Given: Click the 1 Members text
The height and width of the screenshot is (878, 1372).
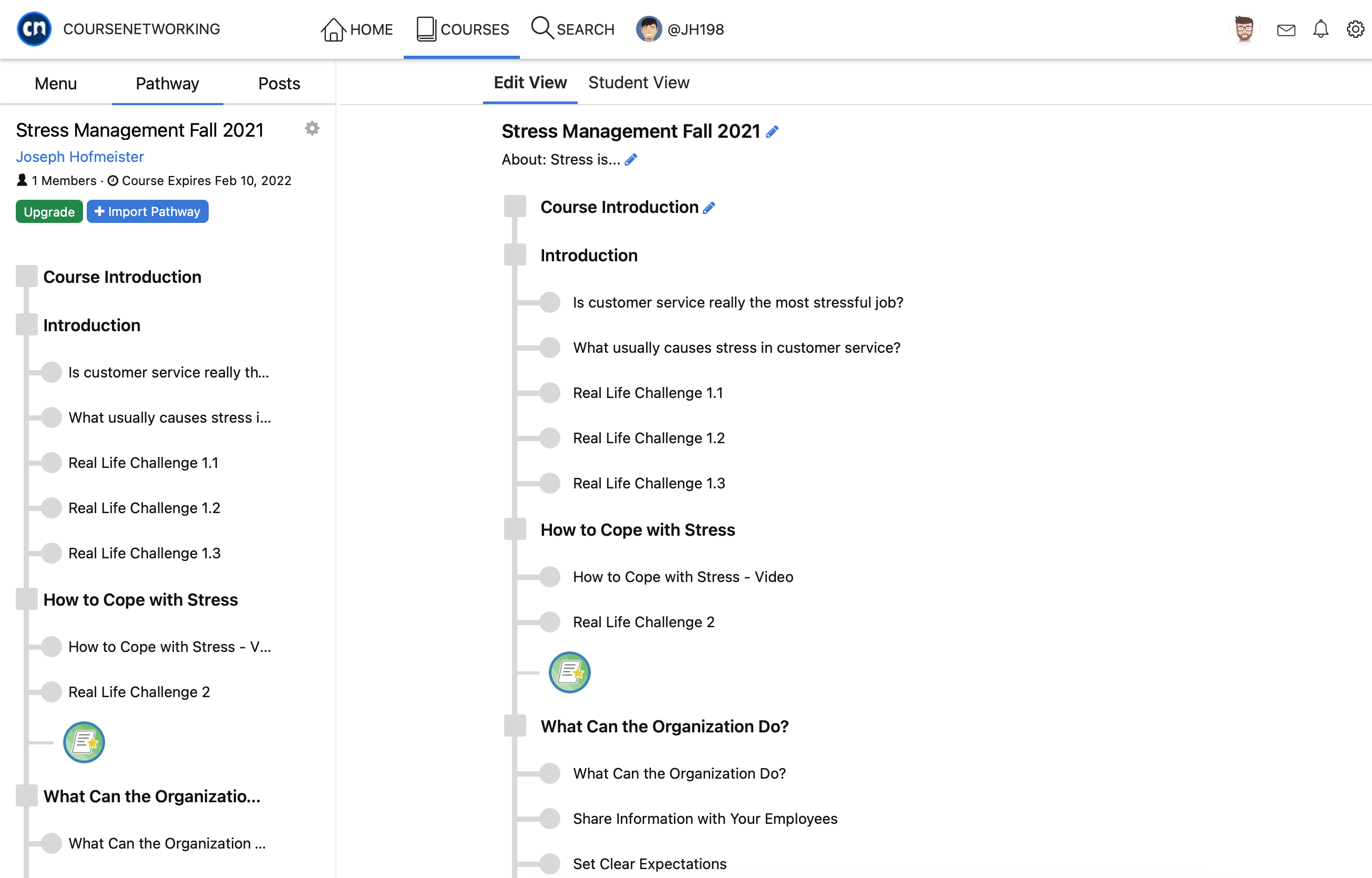Looking at the screenshot, I should (x=64, y=181).
